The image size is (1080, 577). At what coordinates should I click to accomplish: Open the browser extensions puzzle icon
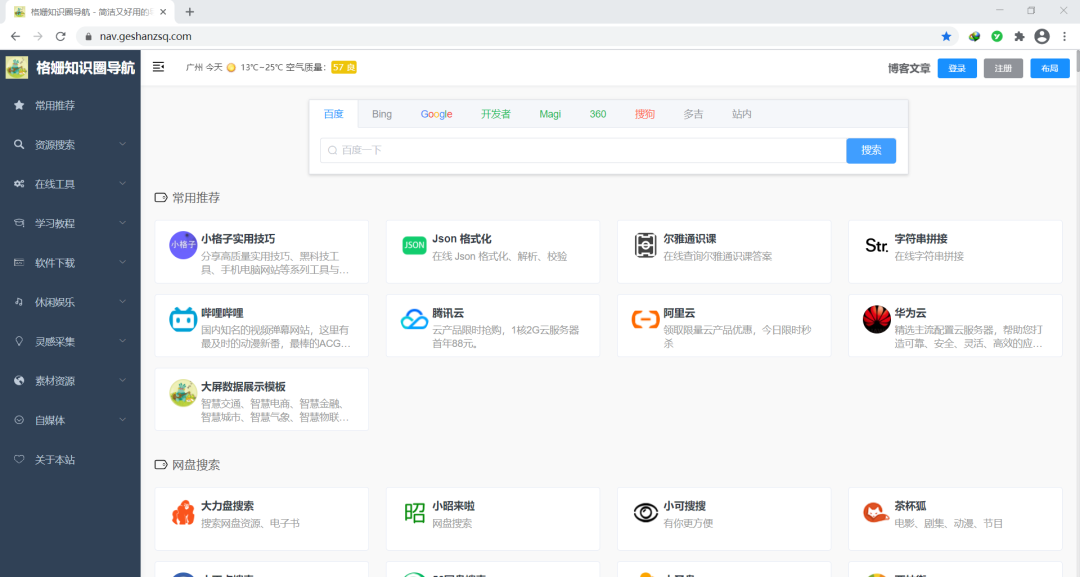[1019, 36]
